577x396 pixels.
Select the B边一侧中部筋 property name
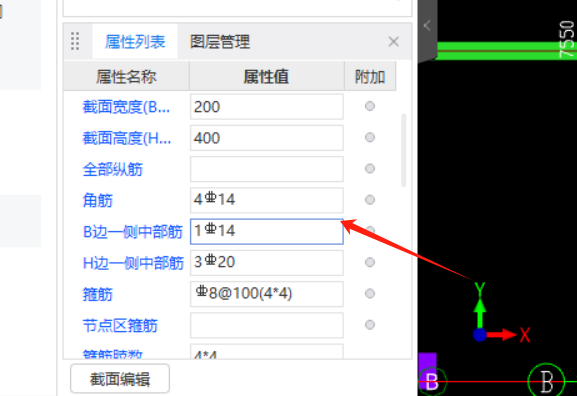[133, 232]
